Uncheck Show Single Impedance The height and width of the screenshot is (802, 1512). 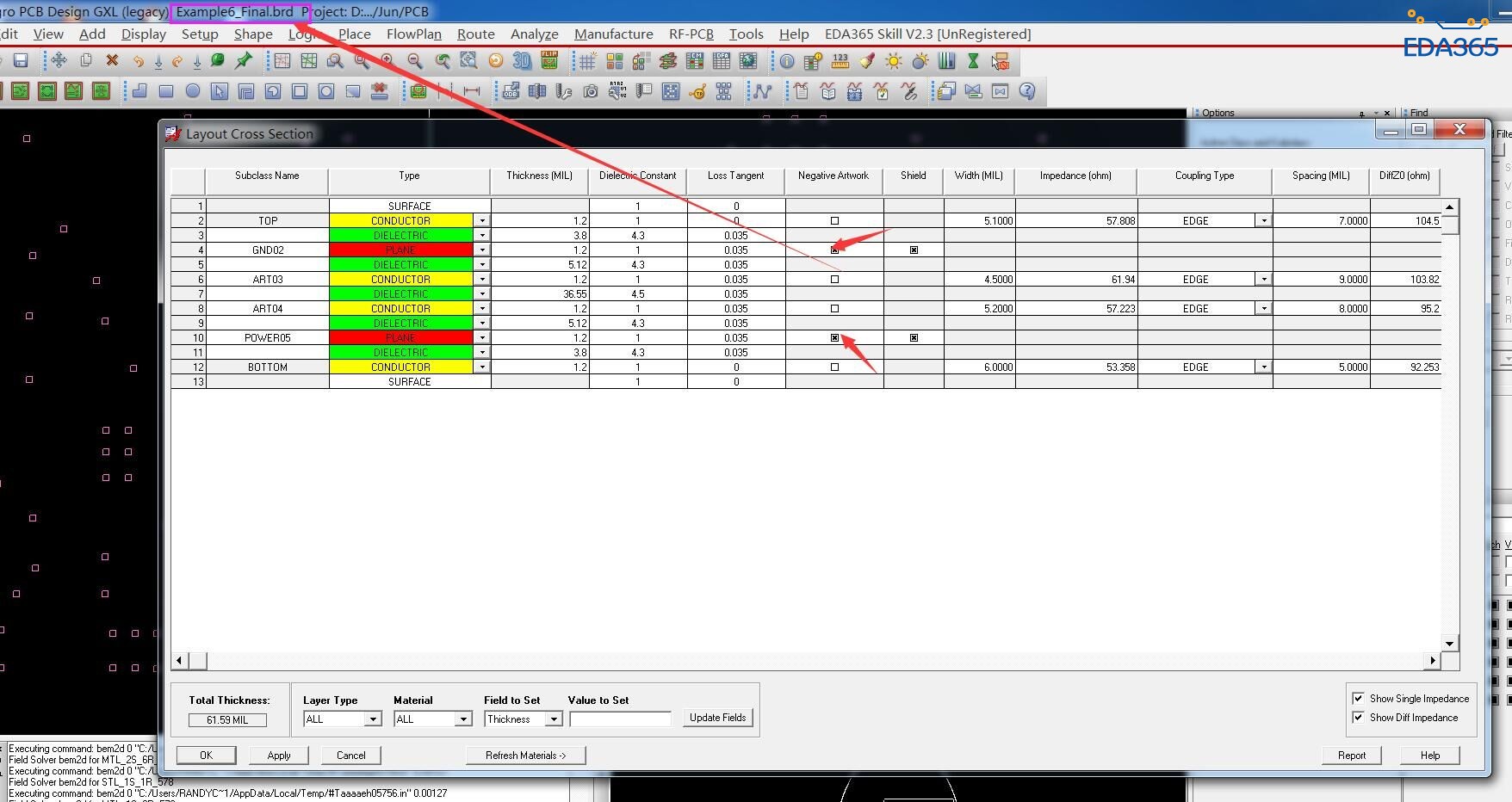pos(1358,698)
